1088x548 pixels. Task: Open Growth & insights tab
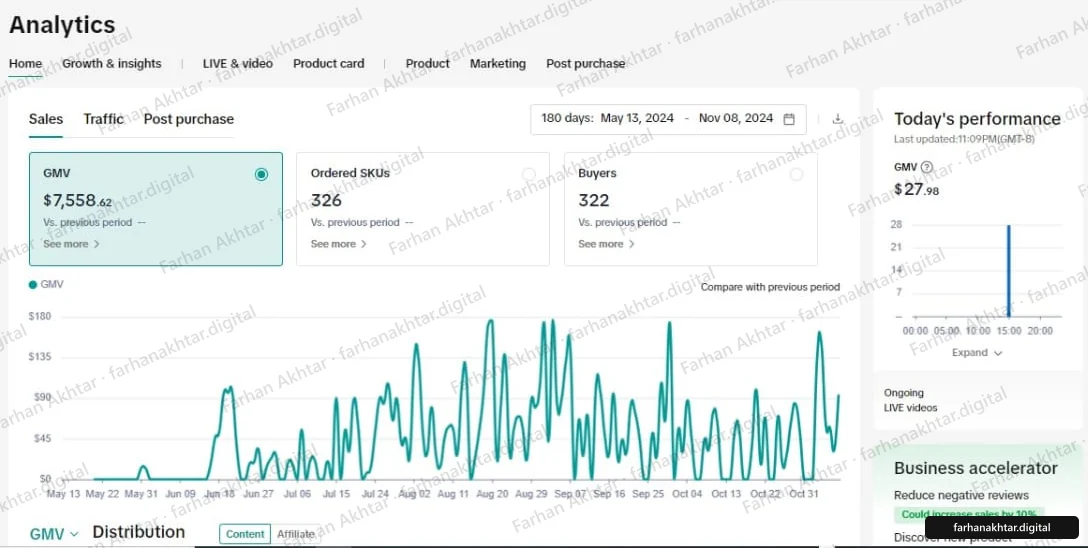pos(112,64)
